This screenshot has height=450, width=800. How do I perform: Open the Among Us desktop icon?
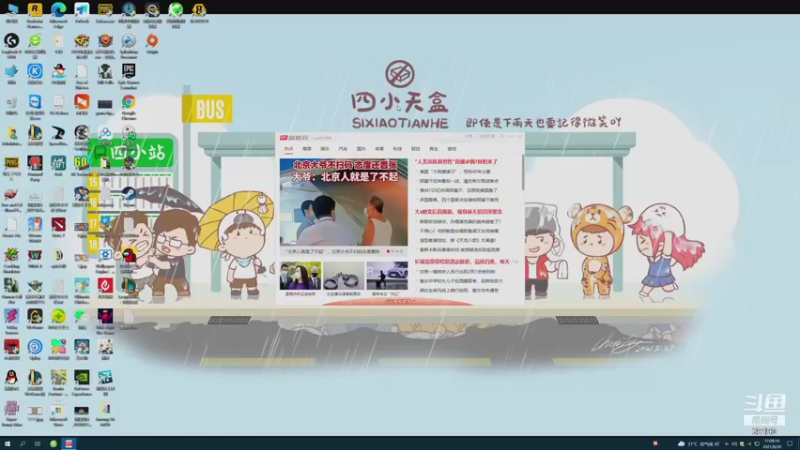(x=129, y=255)
